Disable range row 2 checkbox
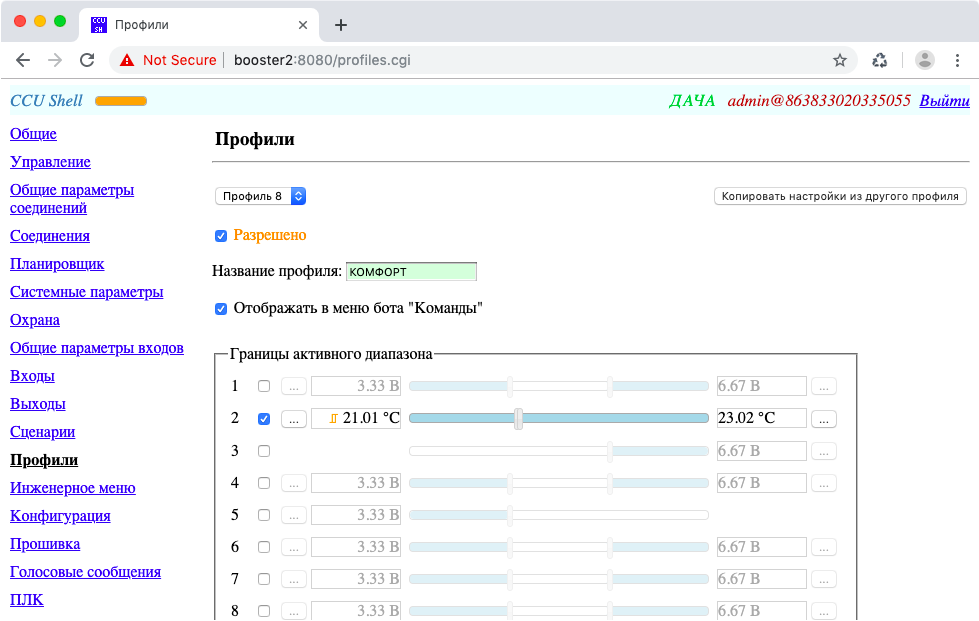979x621 pixels. 264,419
